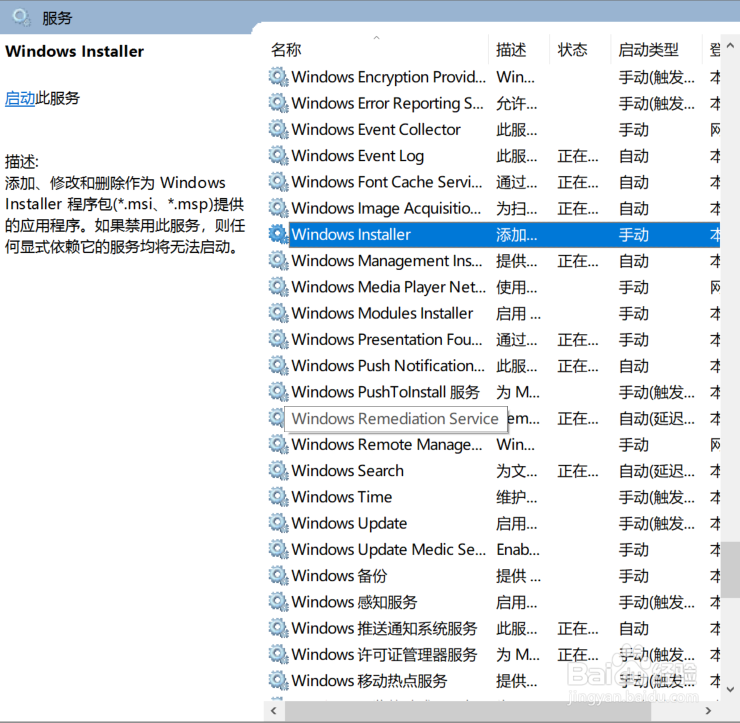Viewport: 740px width, 723px height.
Task: Click gear icon of Windows Update row
Action: pyautogui.click(x=278, y=523)
